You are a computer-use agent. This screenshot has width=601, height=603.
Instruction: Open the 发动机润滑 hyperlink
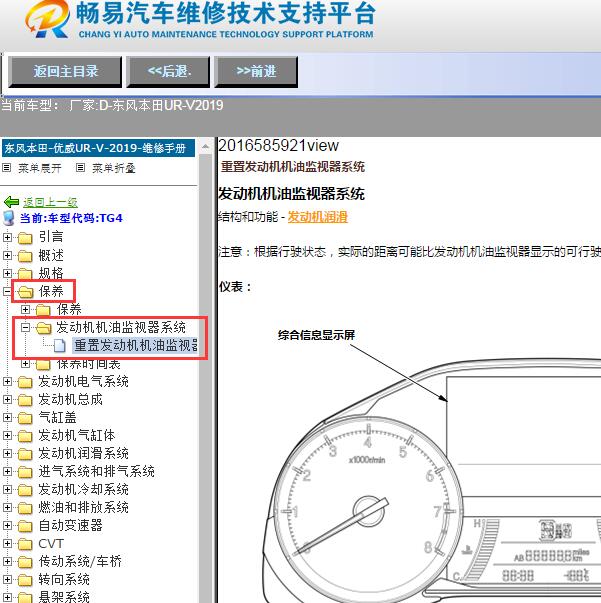[317, 217]
